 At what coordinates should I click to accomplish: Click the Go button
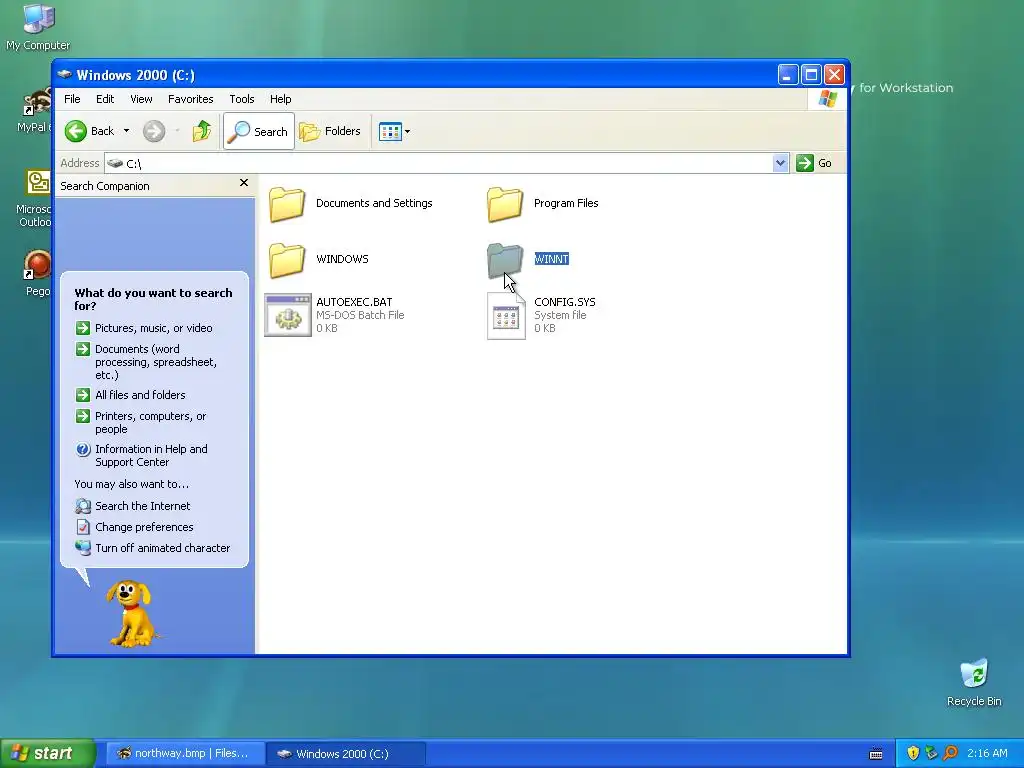click(814, 163)
